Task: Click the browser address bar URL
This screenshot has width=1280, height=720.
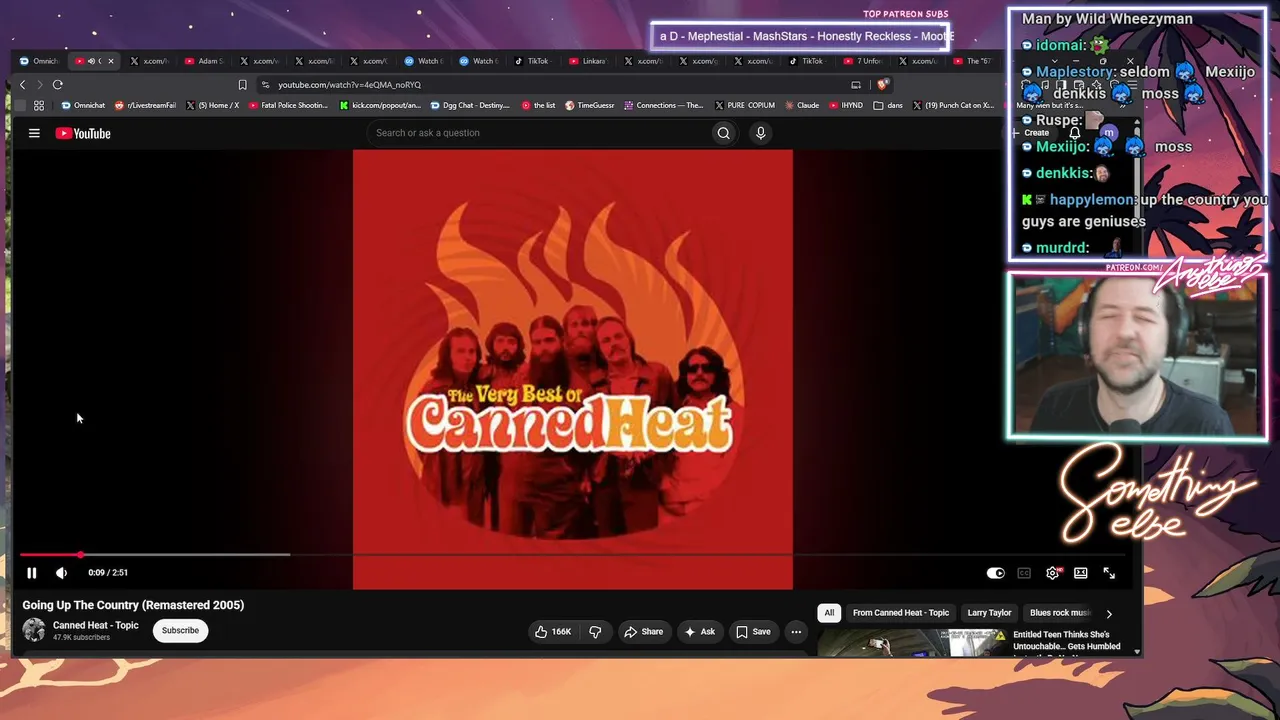Action: pos(349,85)
